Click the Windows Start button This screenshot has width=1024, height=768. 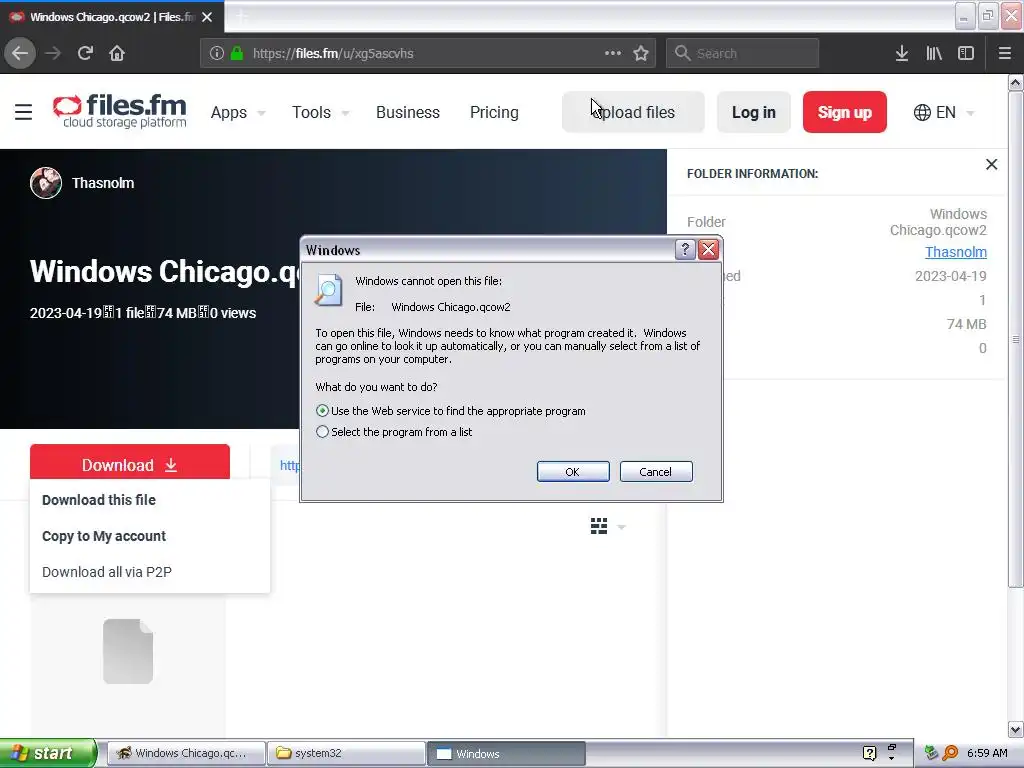click(x=48, y=753)
